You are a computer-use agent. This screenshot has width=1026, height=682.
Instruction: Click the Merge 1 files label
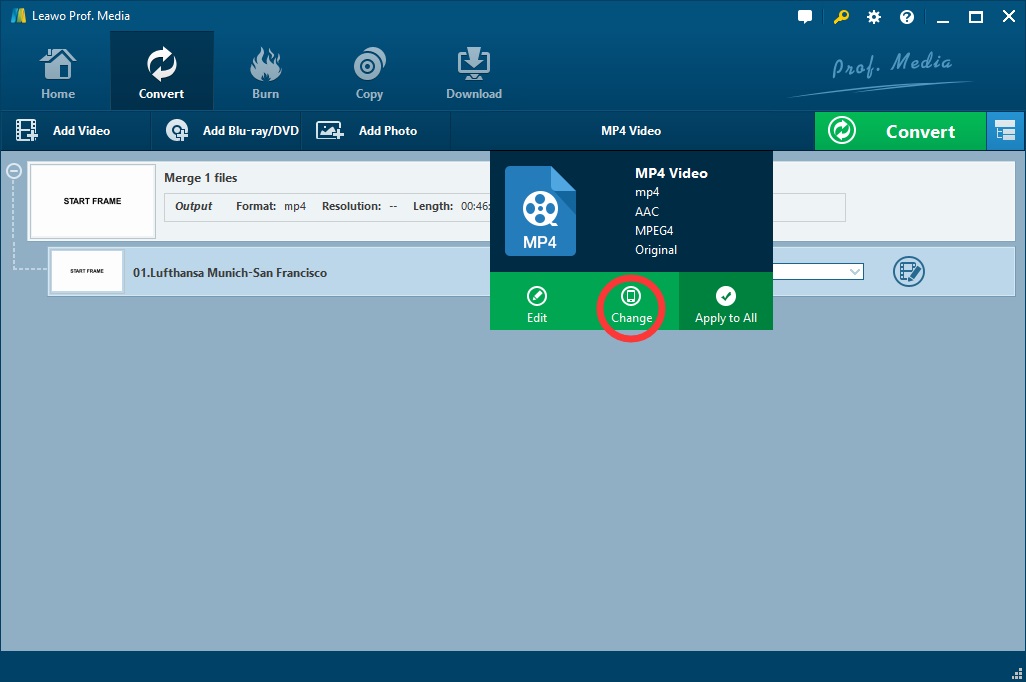tap(200, 178)
